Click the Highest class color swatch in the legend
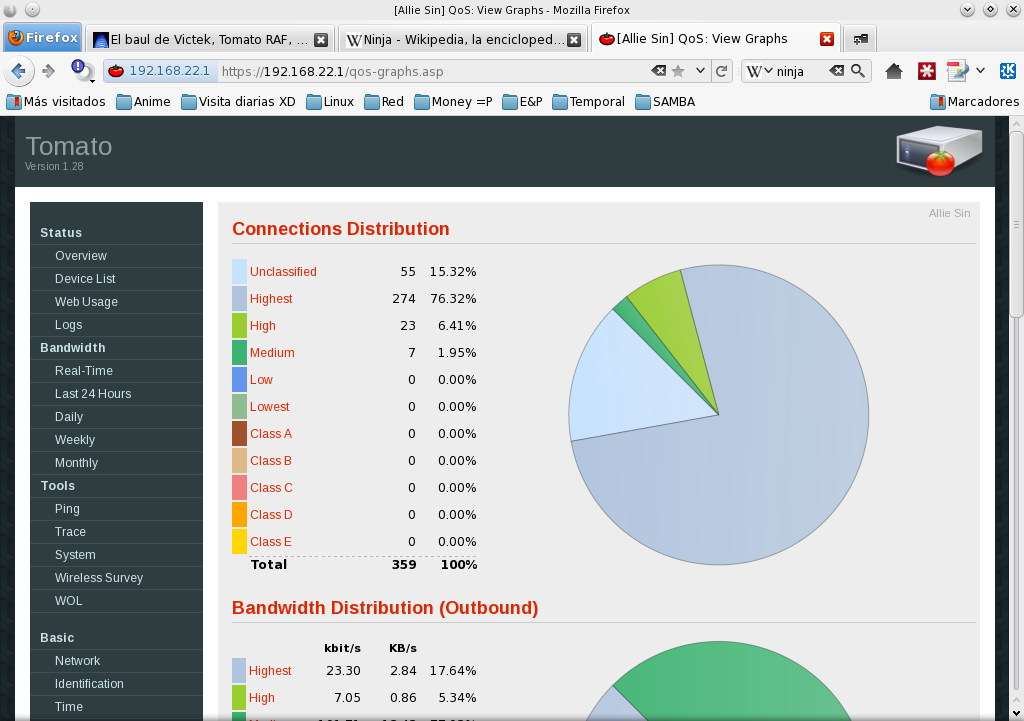 click(237, 298)
